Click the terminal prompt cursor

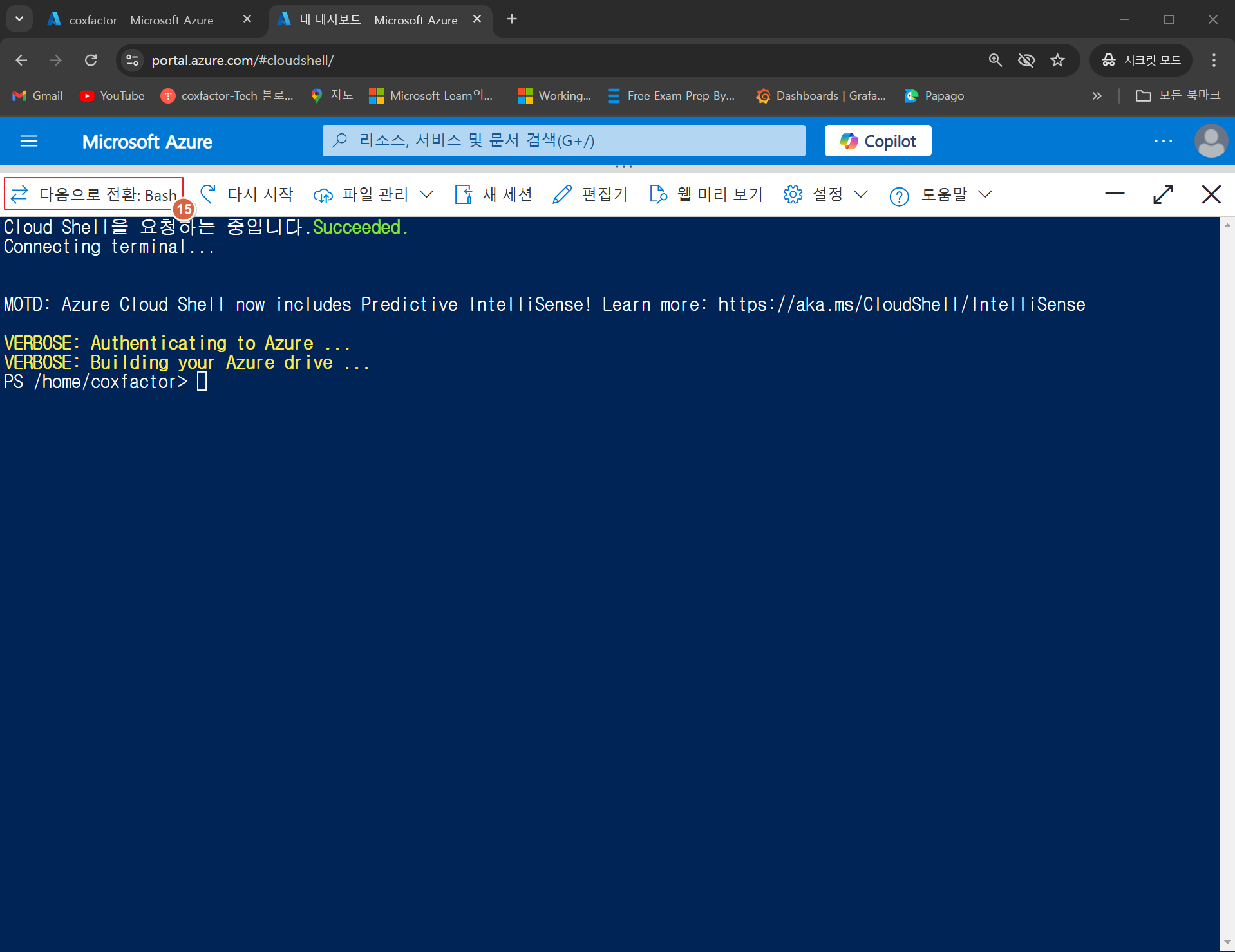coord(202,382)
